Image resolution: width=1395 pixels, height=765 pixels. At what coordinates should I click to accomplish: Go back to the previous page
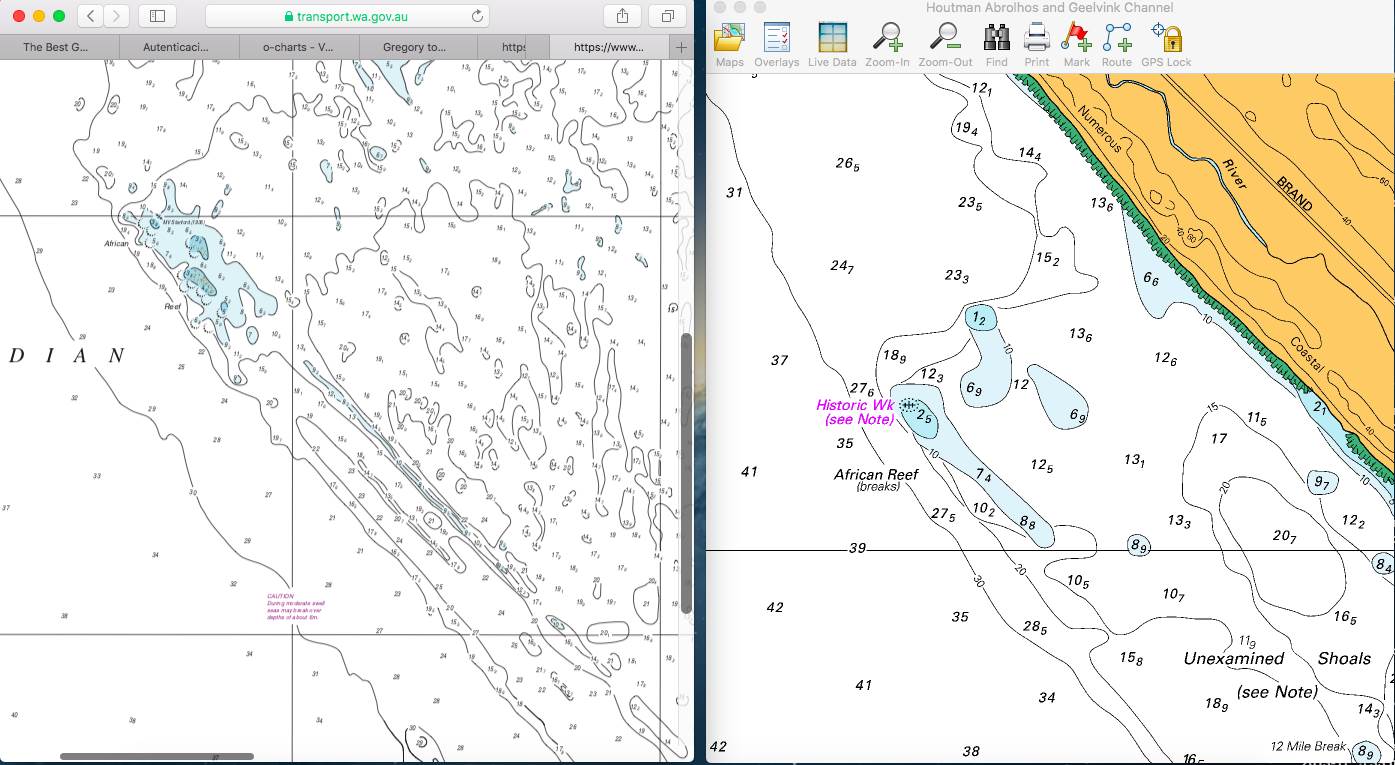click(91, 16)
